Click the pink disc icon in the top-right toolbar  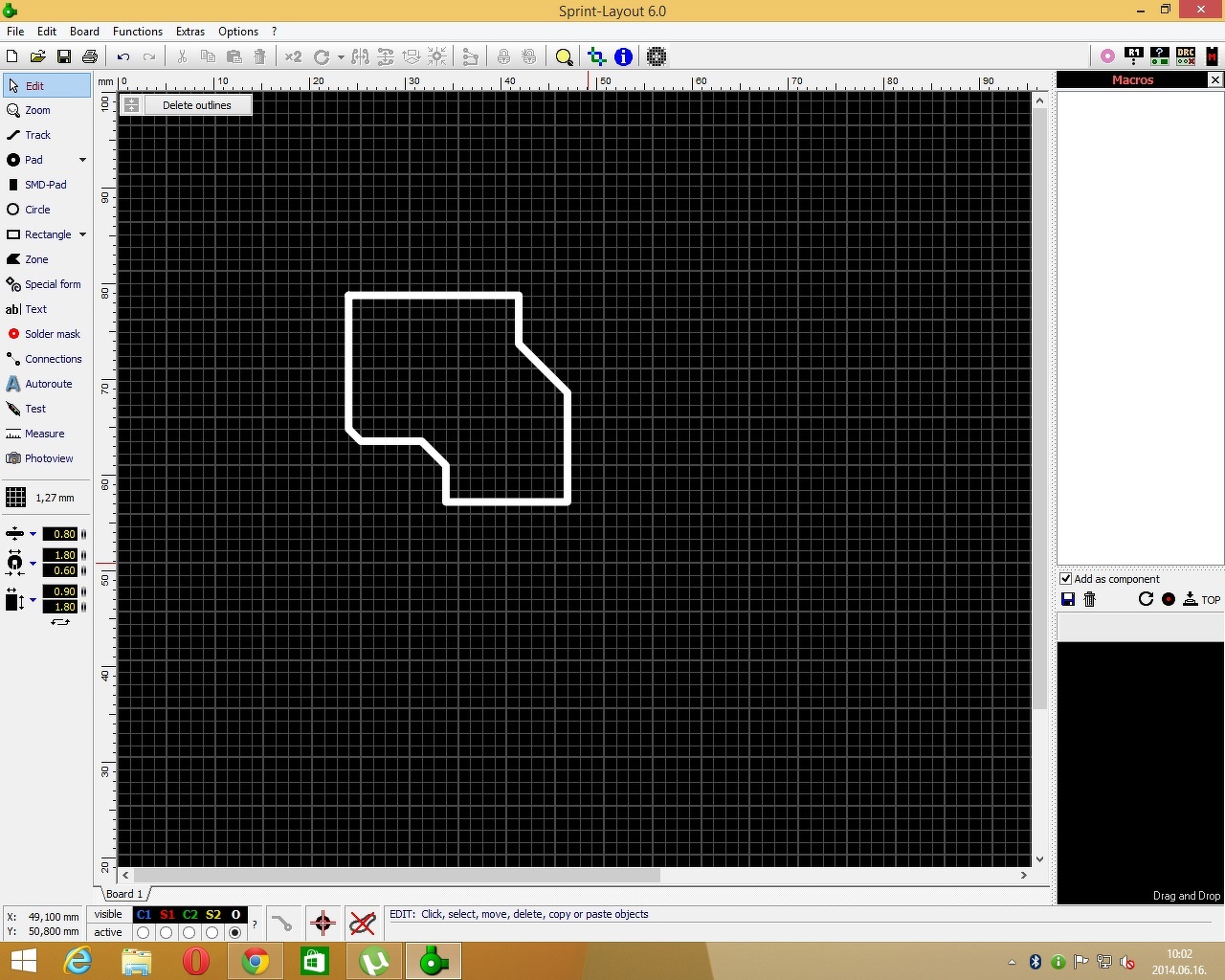coord(1107,56)
